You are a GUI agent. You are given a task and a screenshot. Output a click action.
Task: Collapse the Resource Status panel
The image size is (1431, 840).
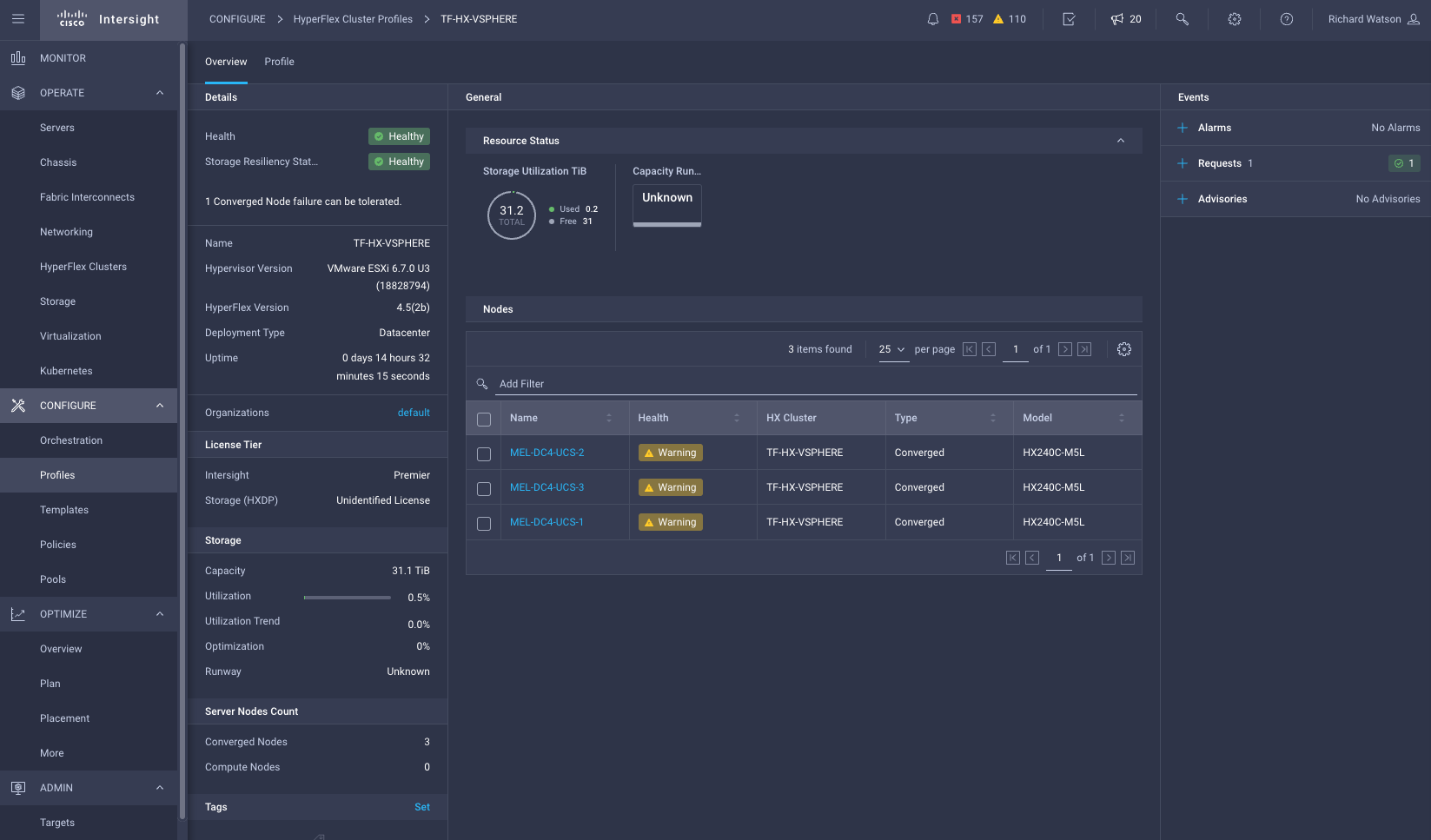tap(1121, 141)
